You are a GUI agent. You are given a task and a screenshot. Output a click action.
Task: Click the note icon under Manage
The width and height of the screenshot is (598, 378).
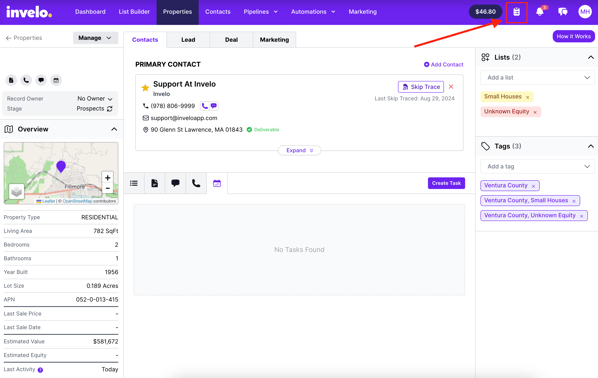11,80
